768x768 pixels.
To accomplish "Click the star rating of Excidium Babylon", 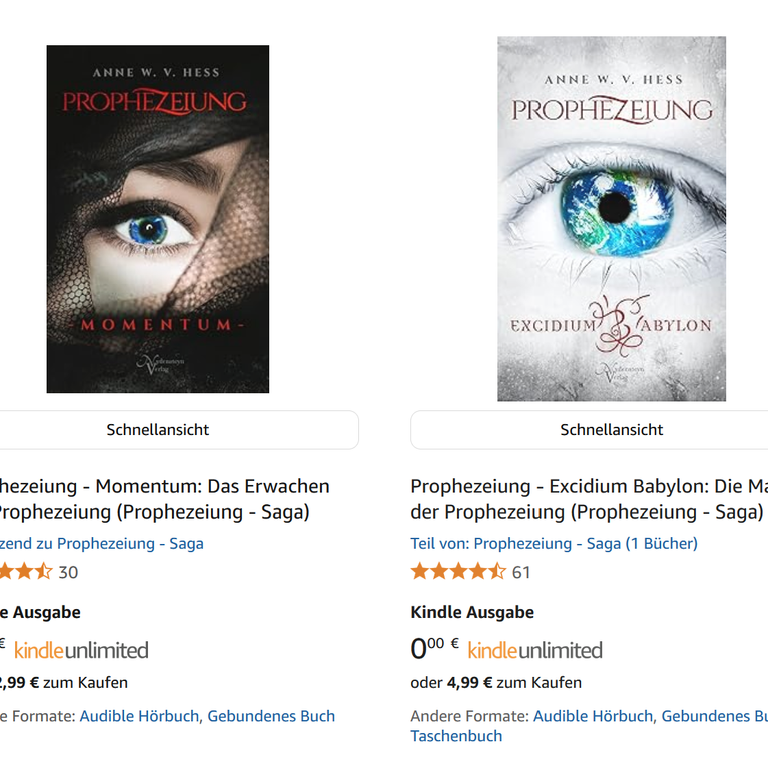I will click(458, 572).
